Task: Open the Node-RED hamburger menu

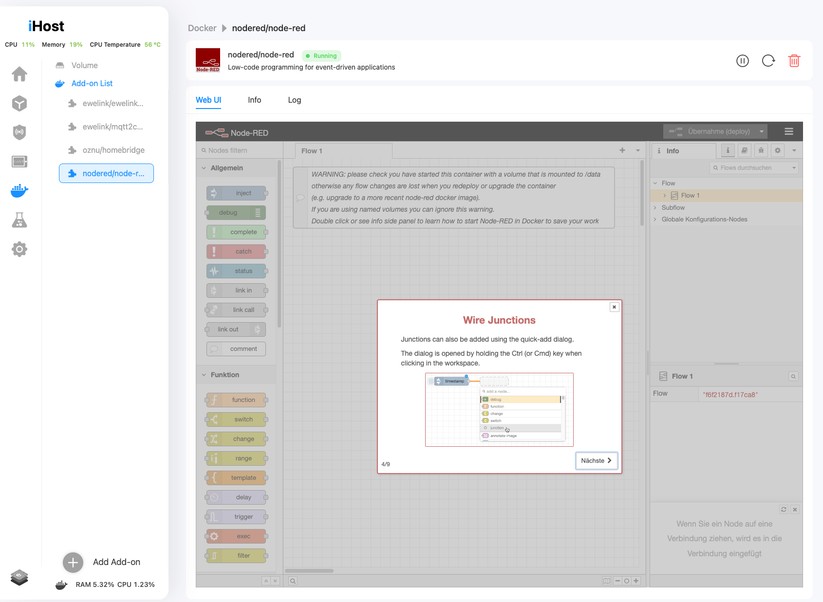Action: [x=789, y=131]
